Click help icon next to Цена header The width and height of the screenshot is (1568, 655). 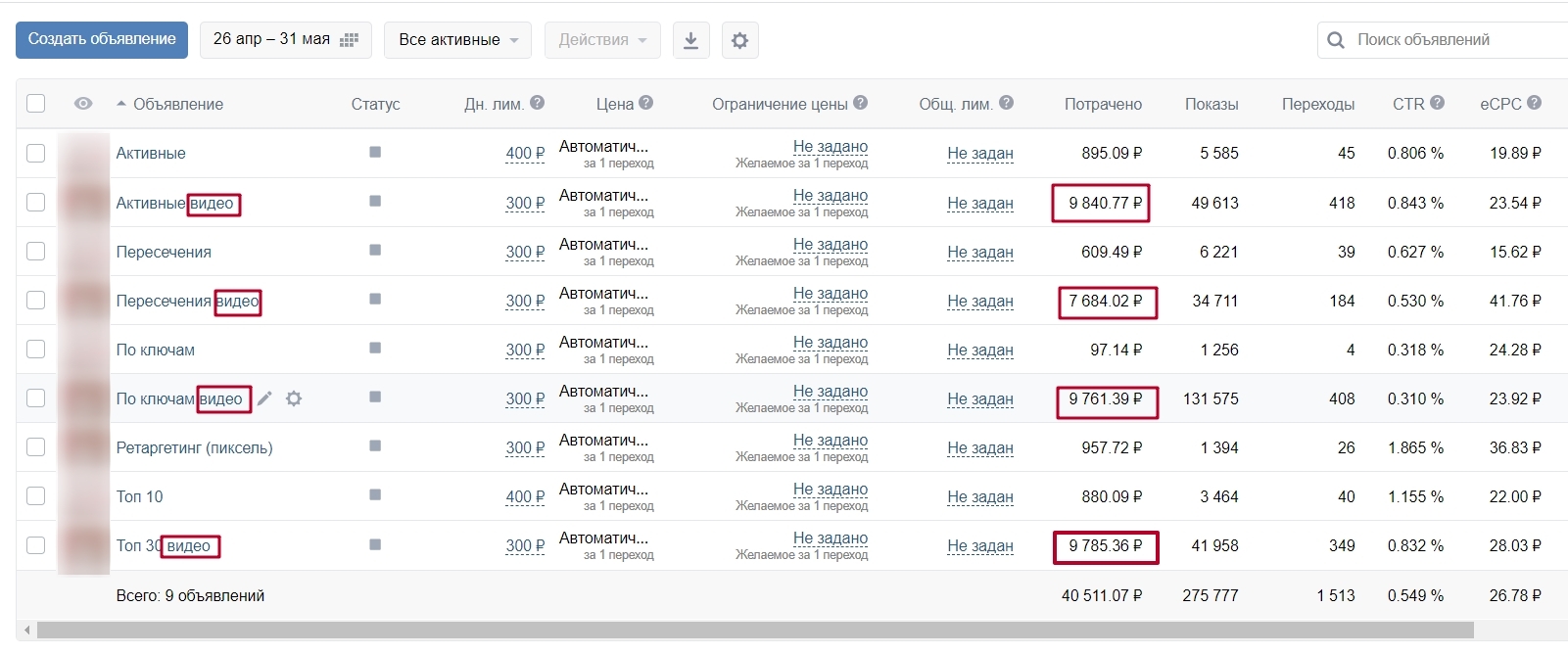[645, 103]
